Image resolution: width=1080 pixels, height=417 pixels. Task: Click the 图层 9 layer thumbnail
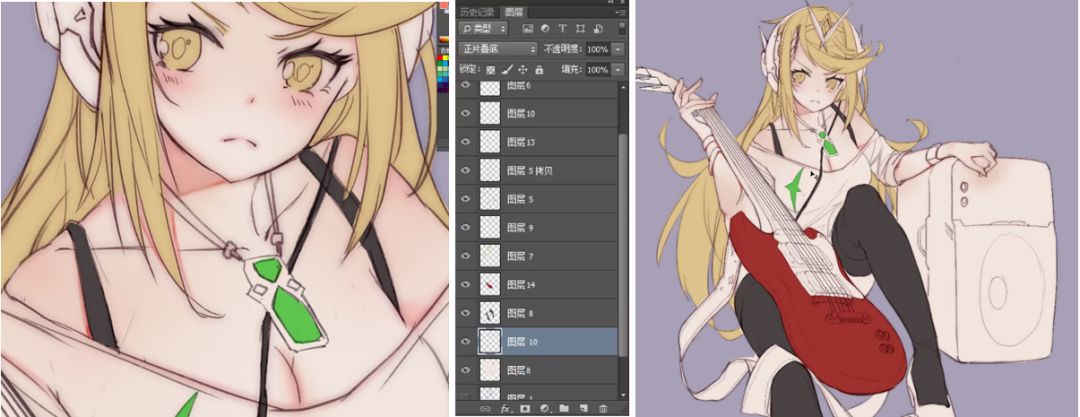(490, 227)
